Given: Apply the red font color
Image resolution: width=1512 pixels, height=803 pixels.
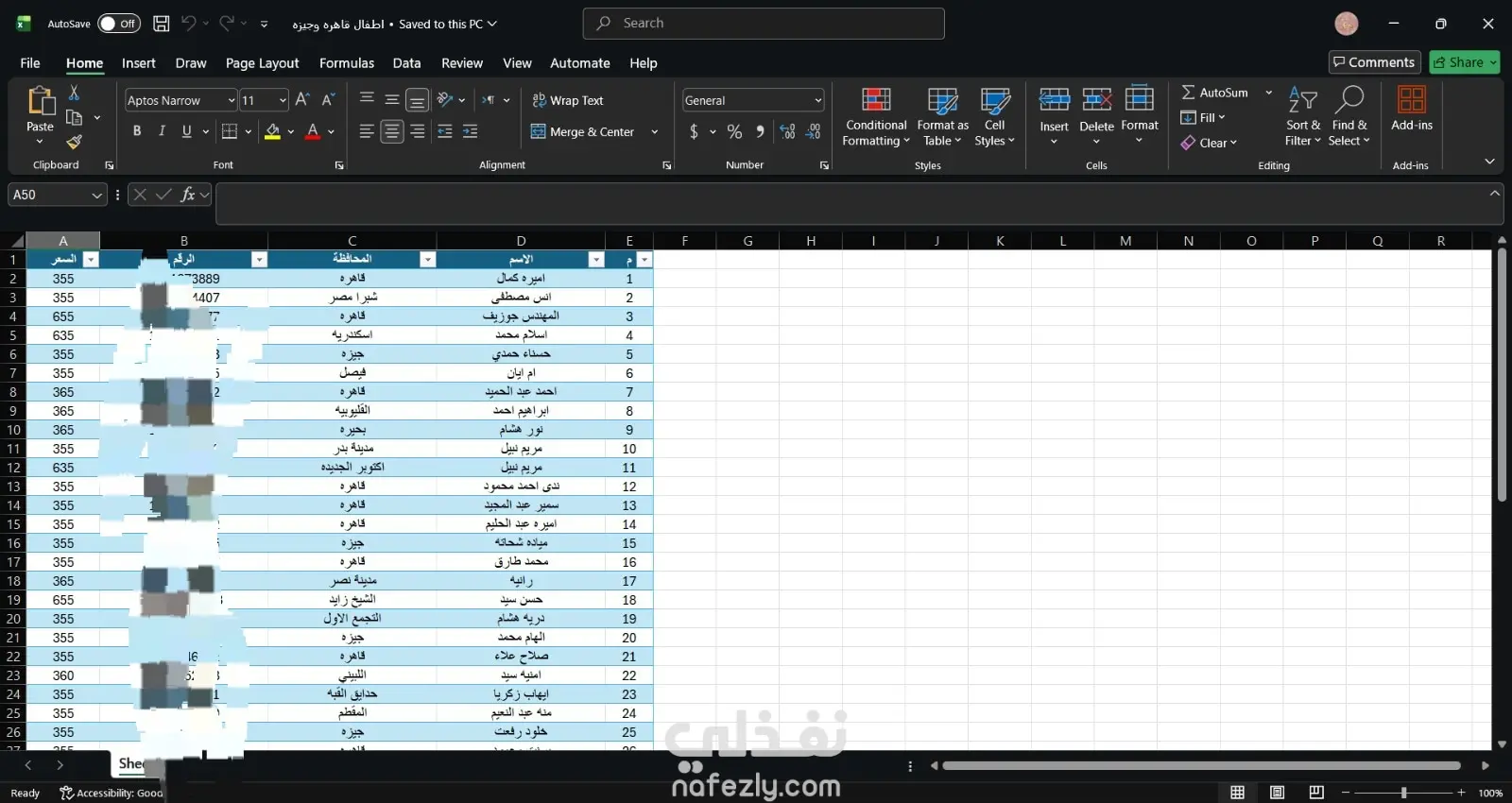Looking at the screenshot, I should 313,131.
